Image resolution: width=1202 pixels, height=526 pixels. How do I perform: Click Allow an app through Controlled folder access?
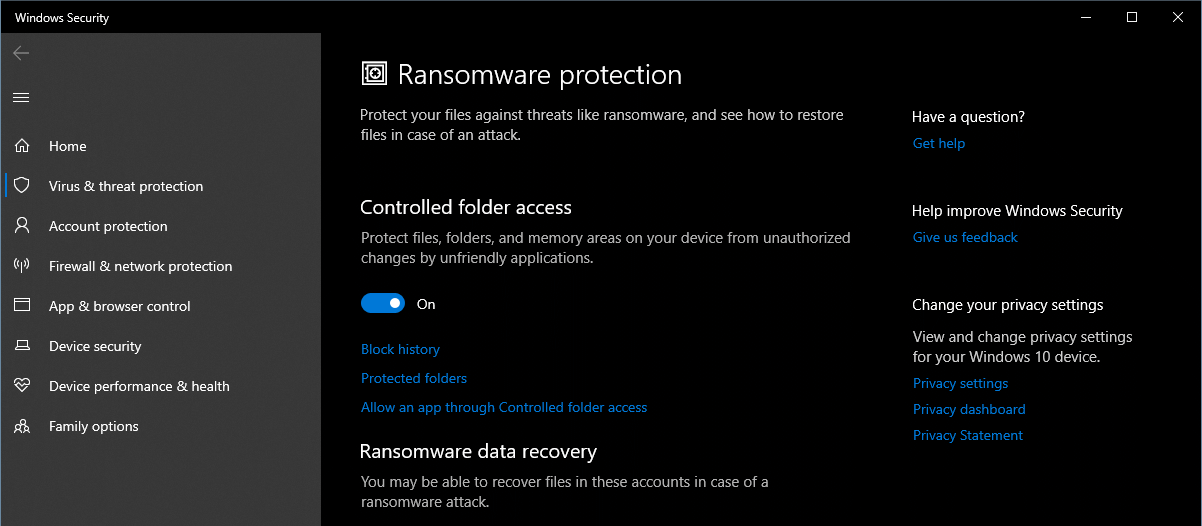(x=504, y=407)
